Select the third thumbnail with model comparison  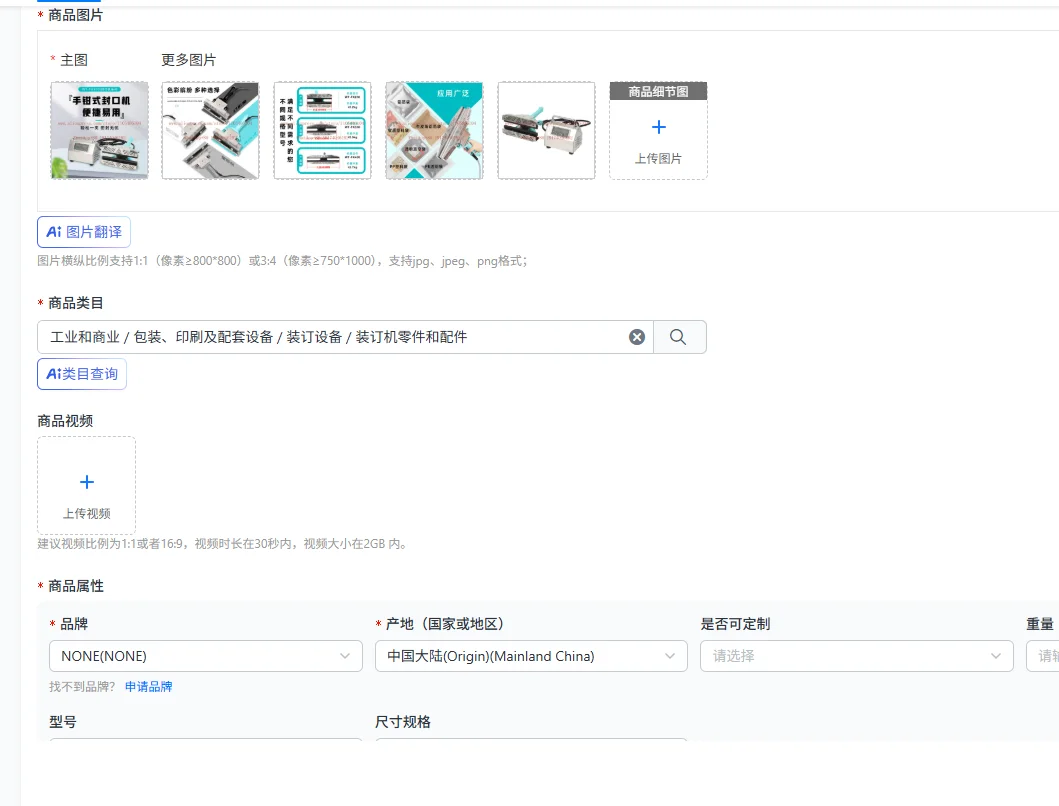[322, 130]
